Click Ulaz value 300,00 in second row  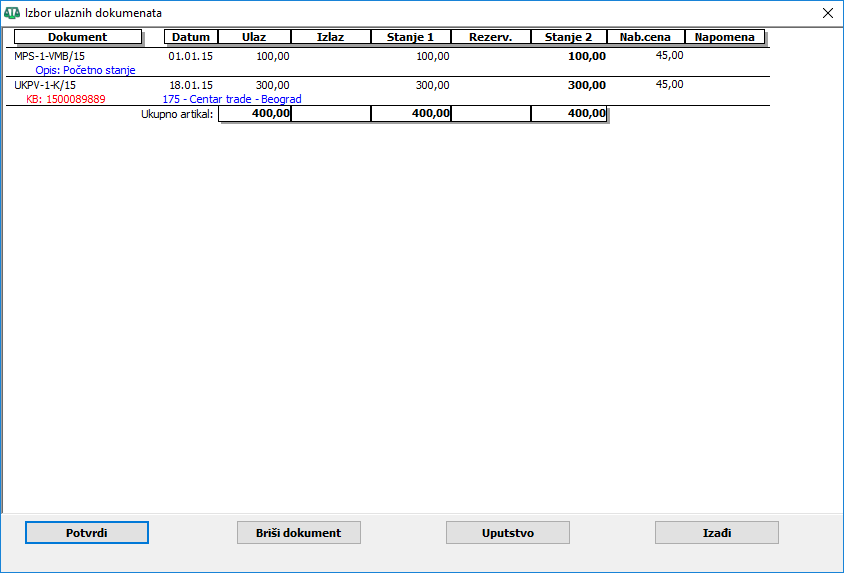tap(273, 85)
